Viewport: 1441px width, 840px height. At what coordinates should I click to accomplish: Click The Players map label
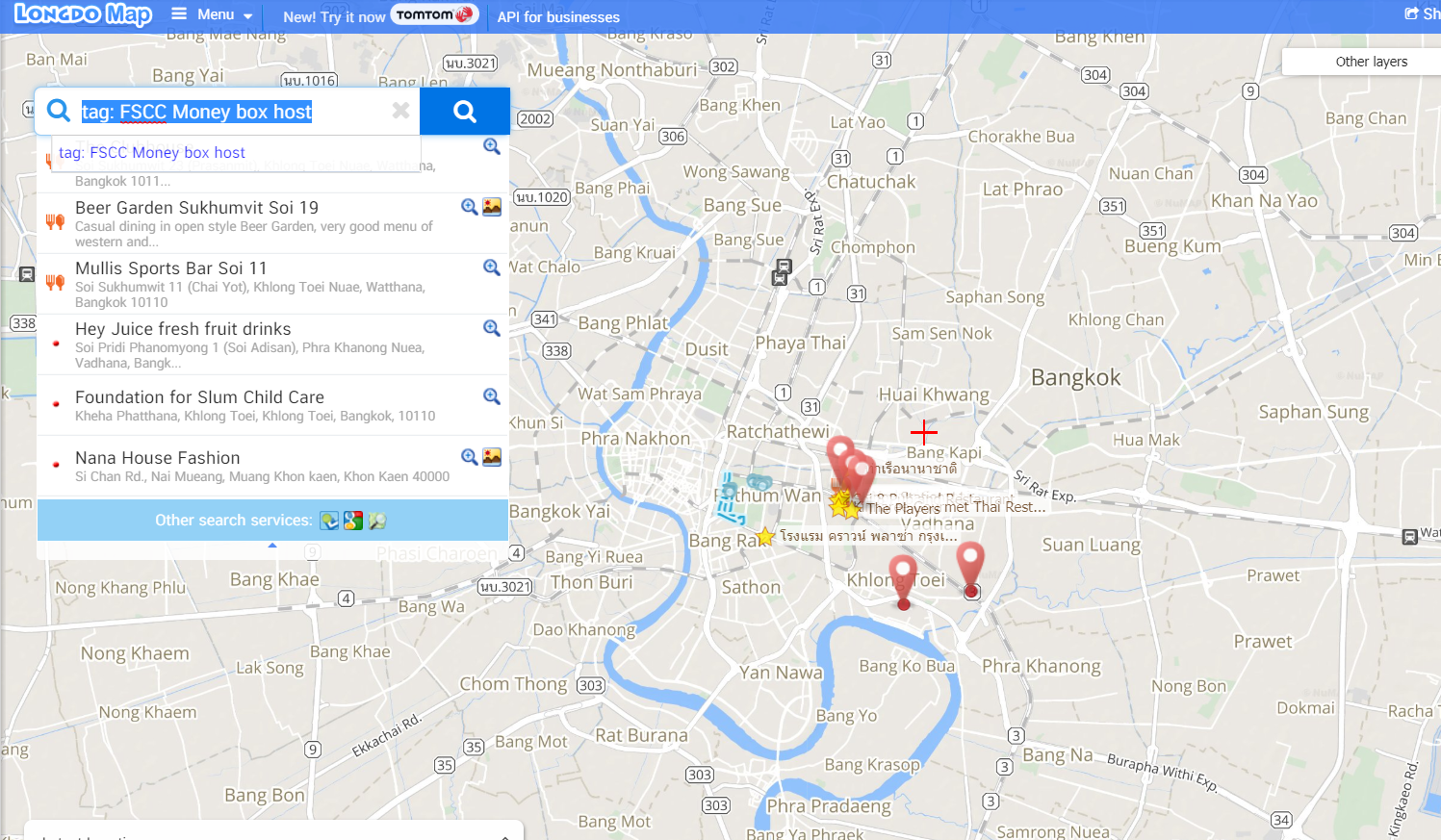(903, 508)
